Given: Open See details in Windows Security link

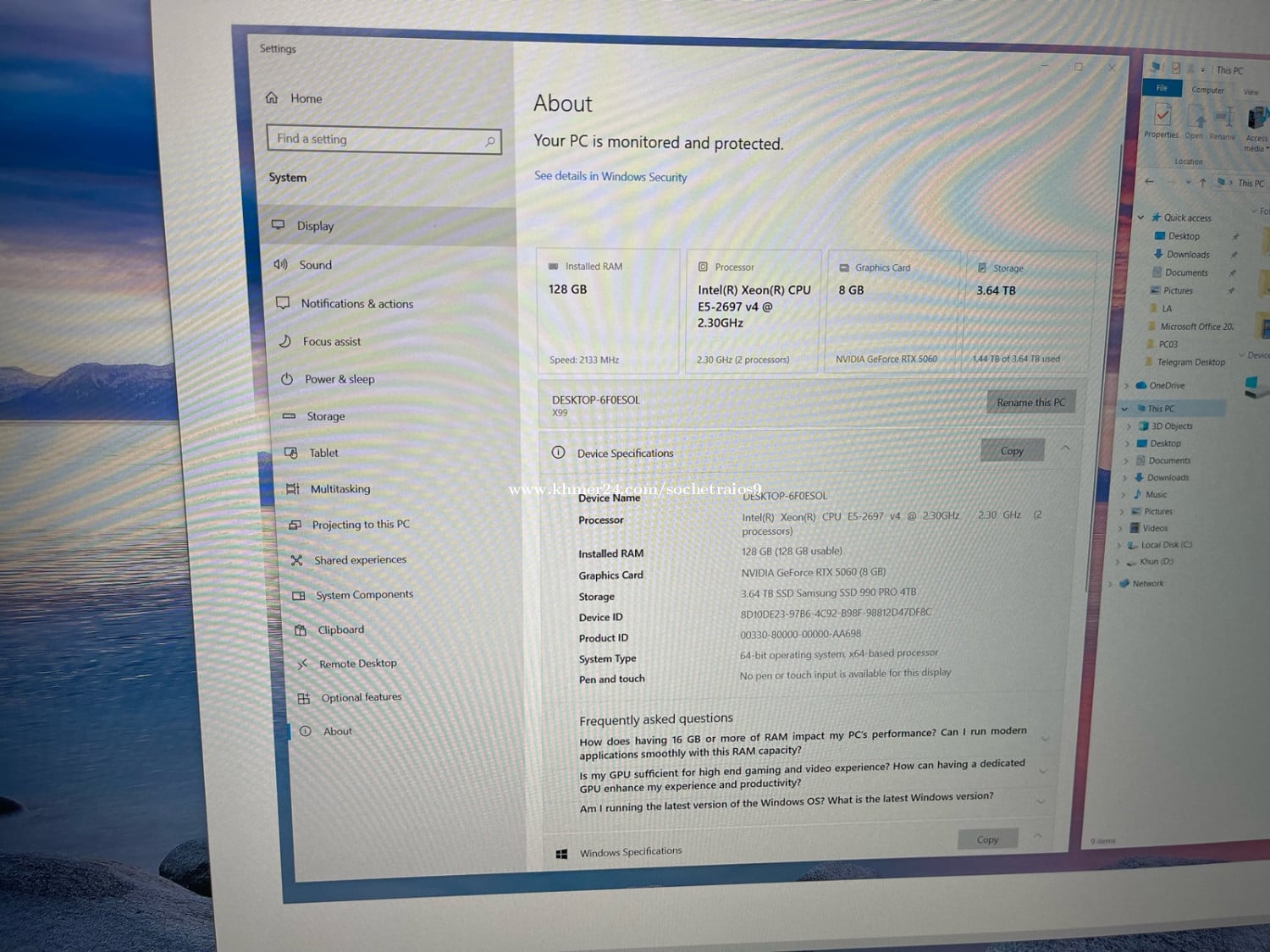Looking at the screenshot, I should tap(610, 177).
